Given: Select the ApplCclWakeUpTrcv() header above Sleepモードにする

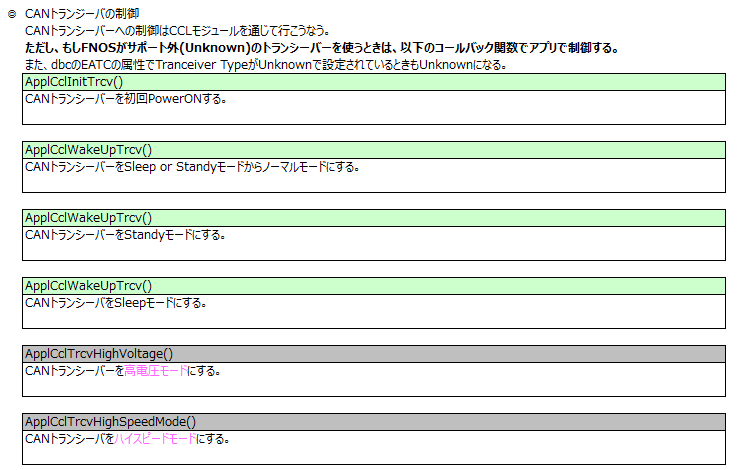Looking at the screenshot, I should point(374,286).
